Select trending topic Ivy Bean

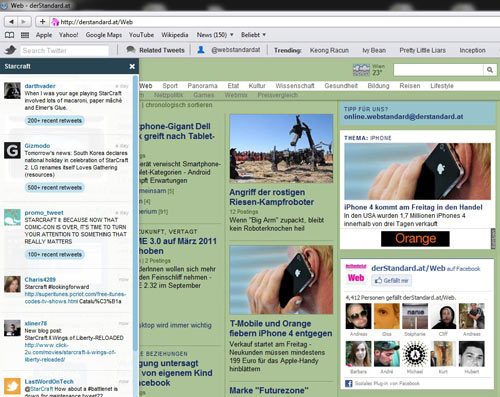[x=374, y=50]
